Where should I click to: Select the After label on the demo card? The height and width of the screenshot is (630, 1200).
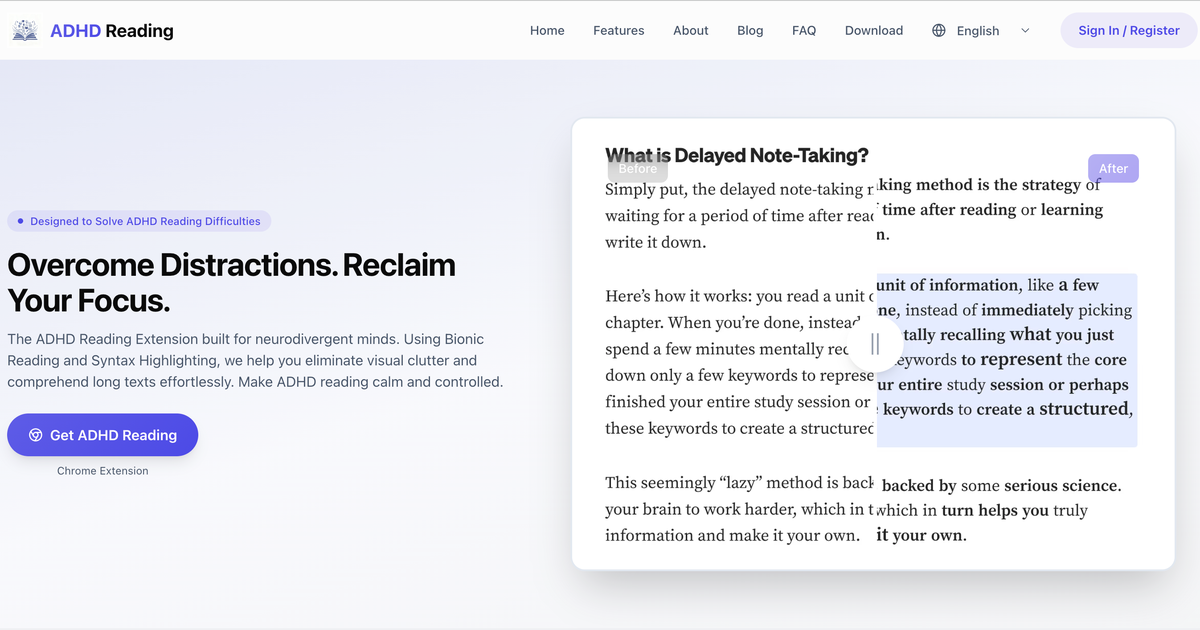1113,168
